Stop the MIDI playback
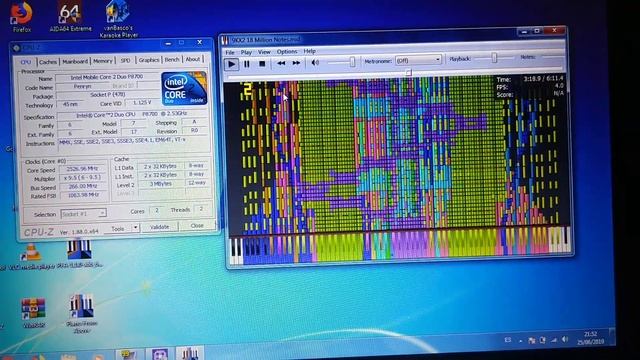The height and width of the screenshot is (360, 640). point(262,64)
